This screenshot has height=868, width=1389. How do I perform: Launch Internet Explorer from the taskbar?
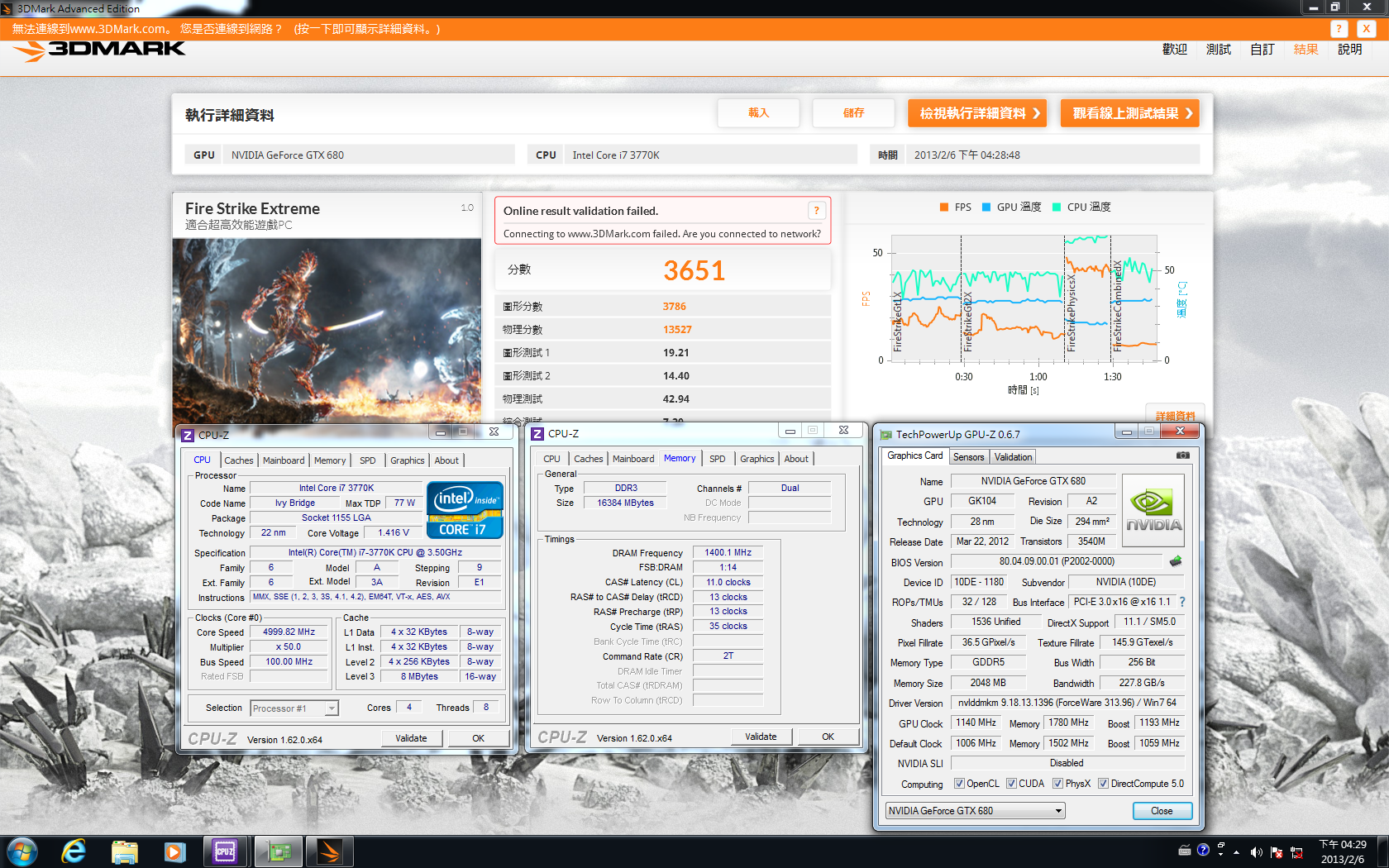pyautogui.click(x=74, y=851)
